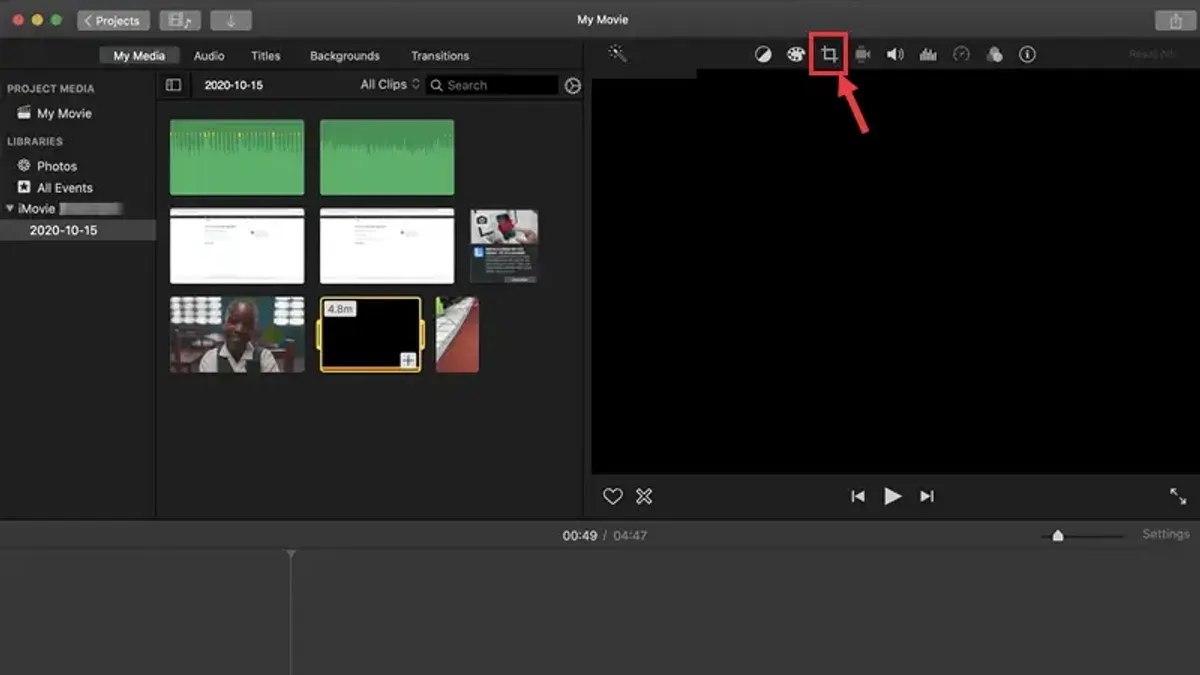Go back to Projects
The width and height of the screenshot is (1200, 675).
[x=113, y=21]
